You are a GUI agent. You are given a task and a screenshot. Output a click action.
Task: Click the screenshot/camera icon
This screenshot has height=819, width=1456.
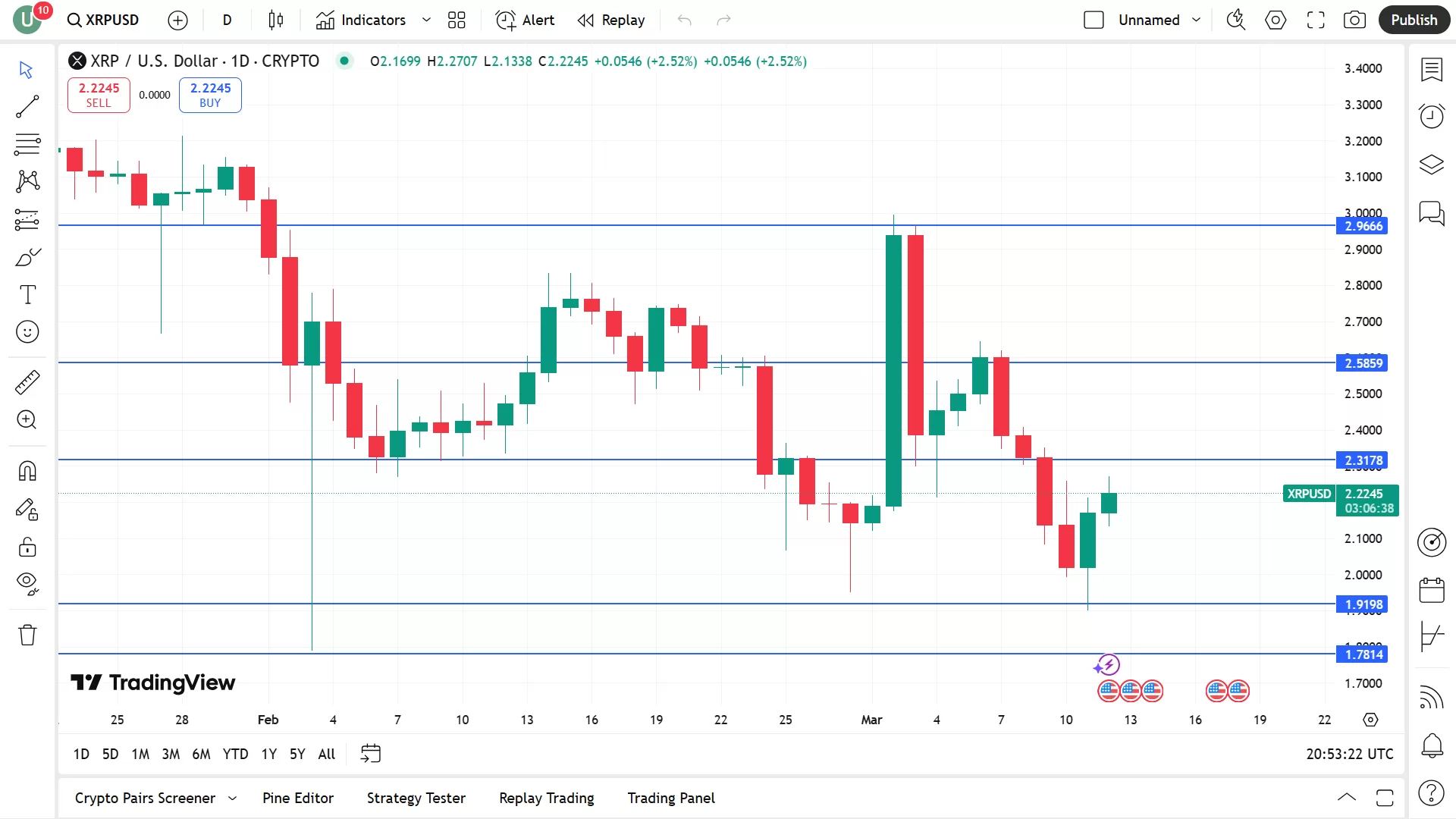1355,20
